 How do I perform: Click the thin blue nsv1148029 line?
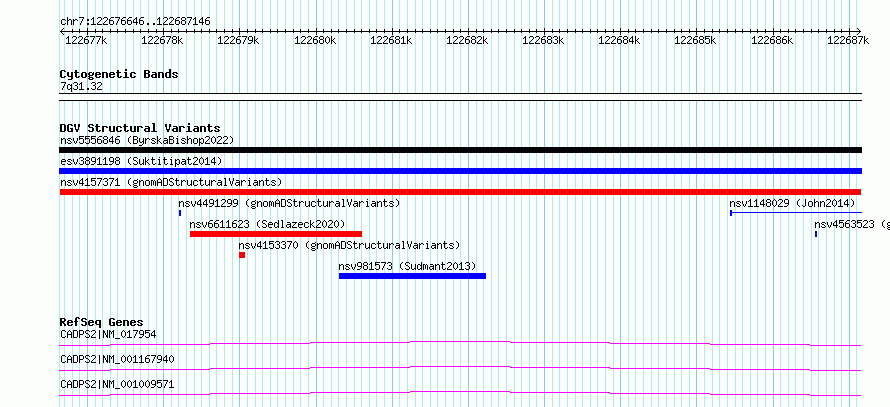pos(796,213)
